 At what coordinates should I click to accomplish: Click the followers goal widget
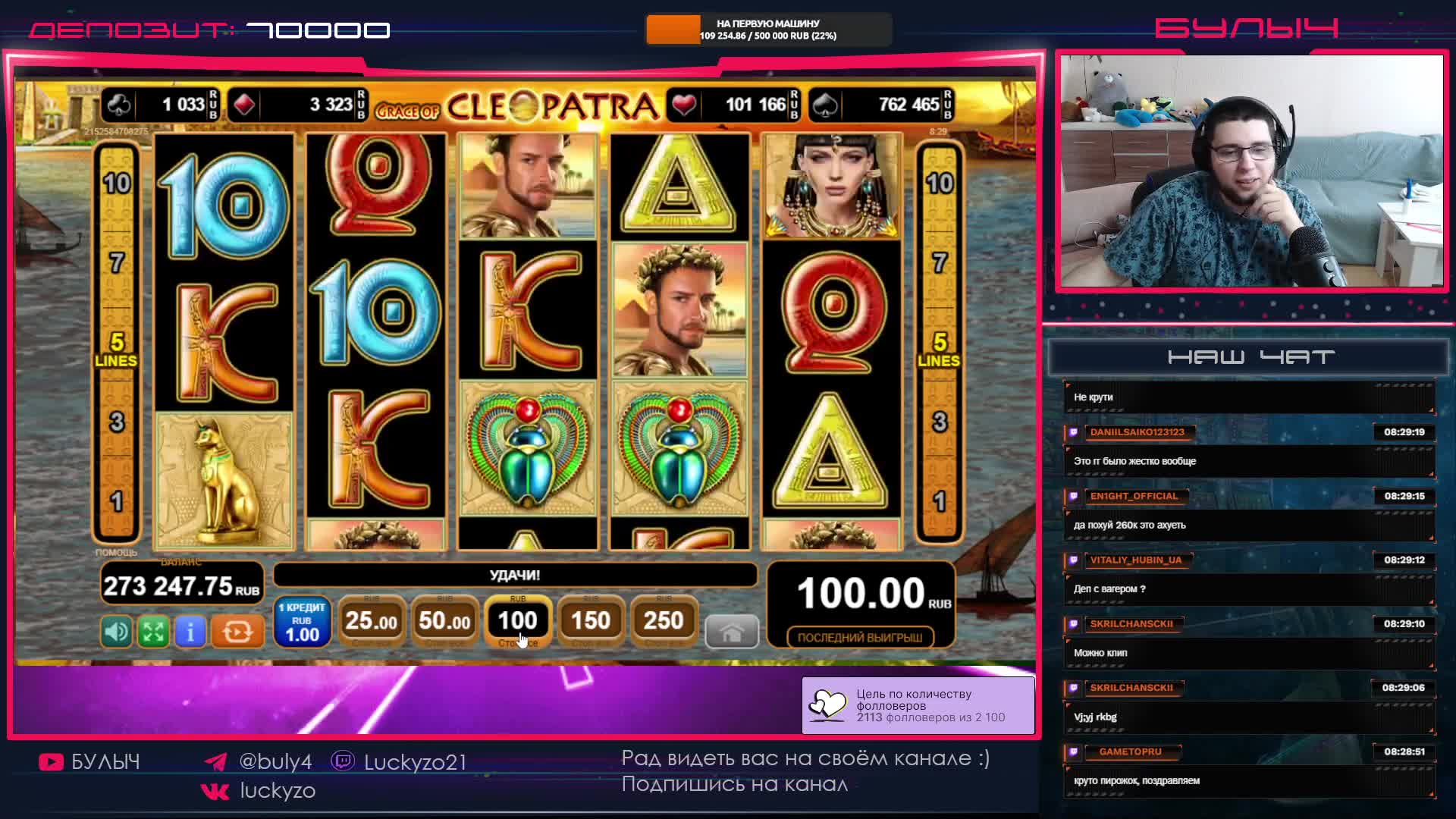[x=918, y=705]
